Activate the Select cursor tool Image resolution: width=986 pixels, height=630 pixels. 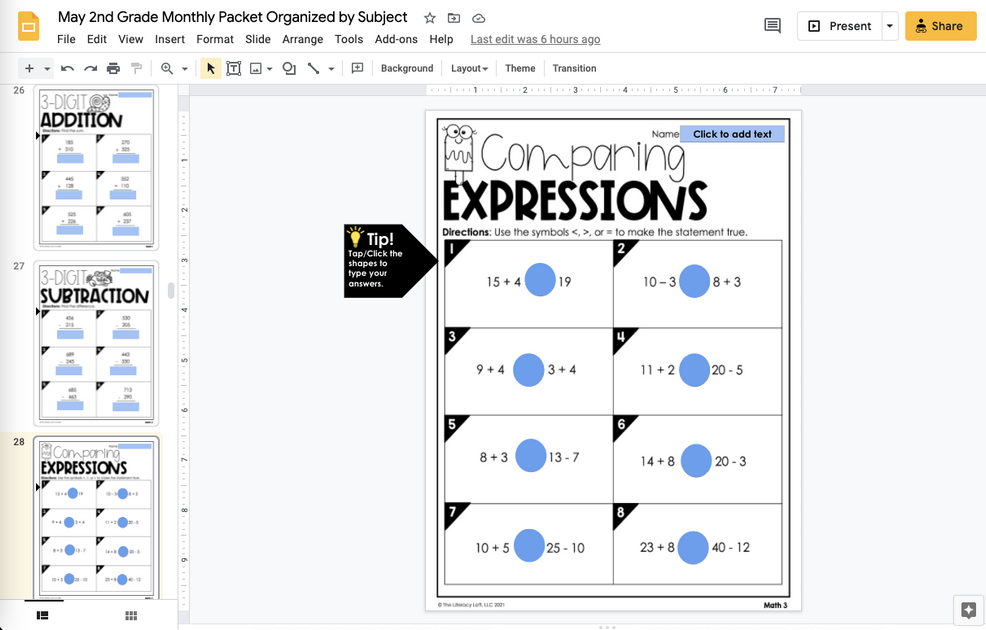(x=210, y=68)
